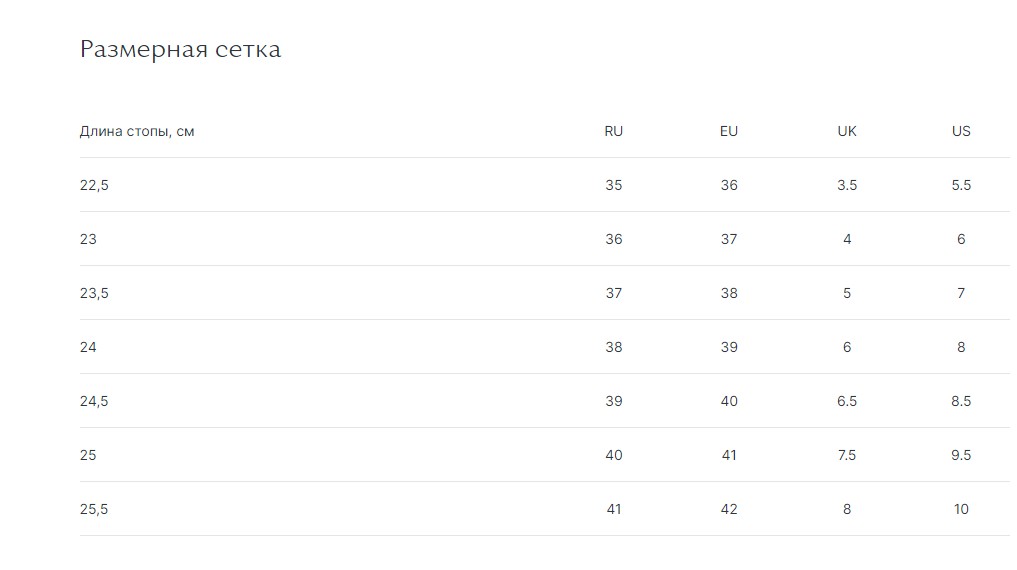Select RU size 35 cell

[614, 185]
